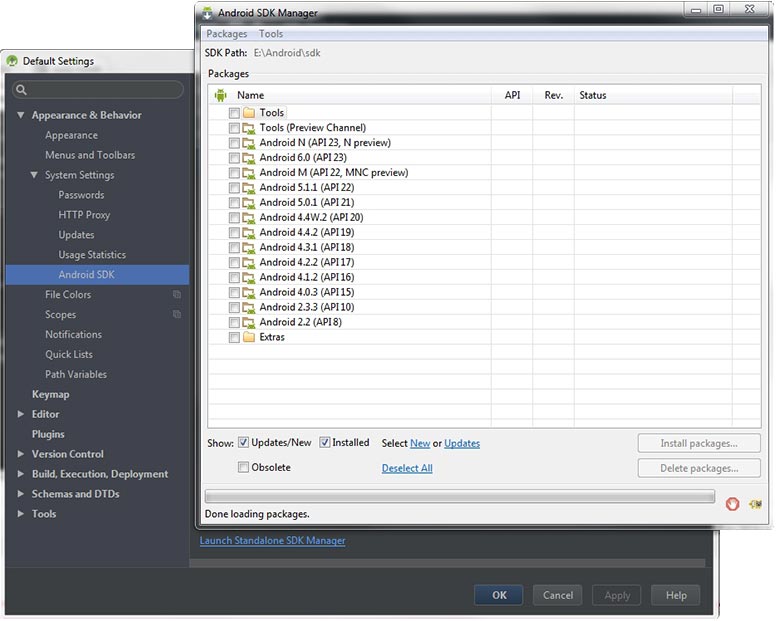Click the New selection link
Screen dimensions: 776x621
(420, 443)
